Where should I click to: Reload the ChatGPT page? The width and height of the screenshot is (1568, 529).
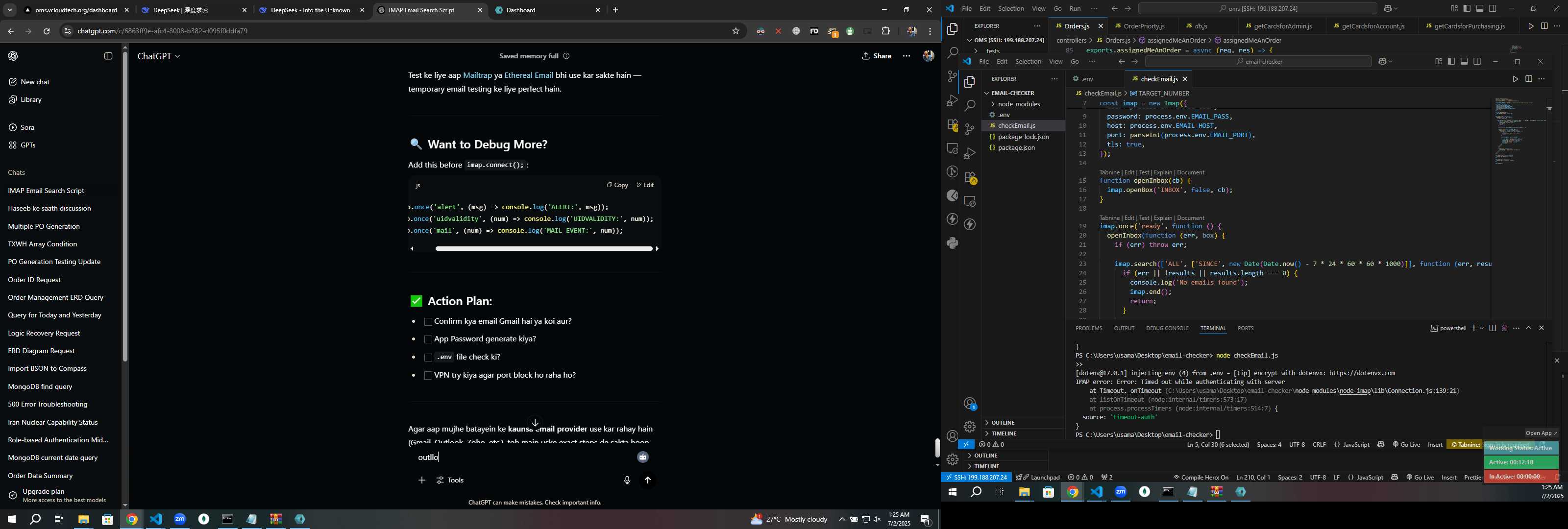46,31
